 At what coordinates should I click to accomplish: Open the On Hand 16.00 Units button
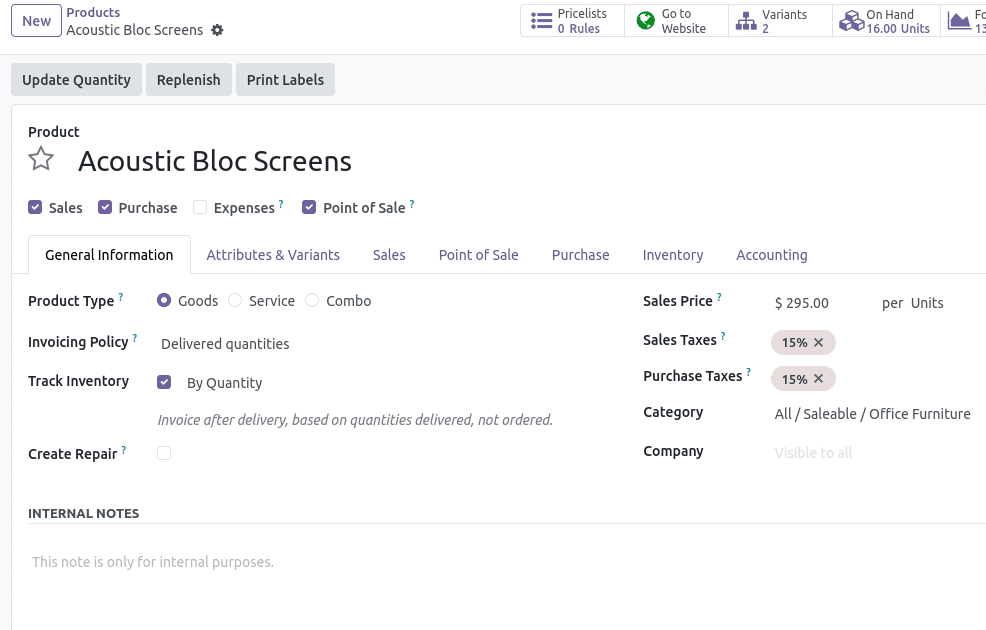(x=886, y=21)
